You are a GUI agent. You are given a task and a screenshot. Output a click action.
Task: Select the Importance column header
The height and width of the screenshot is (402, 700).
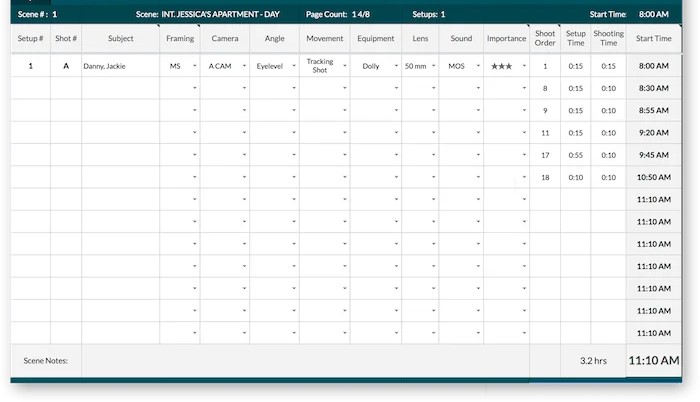507,38
